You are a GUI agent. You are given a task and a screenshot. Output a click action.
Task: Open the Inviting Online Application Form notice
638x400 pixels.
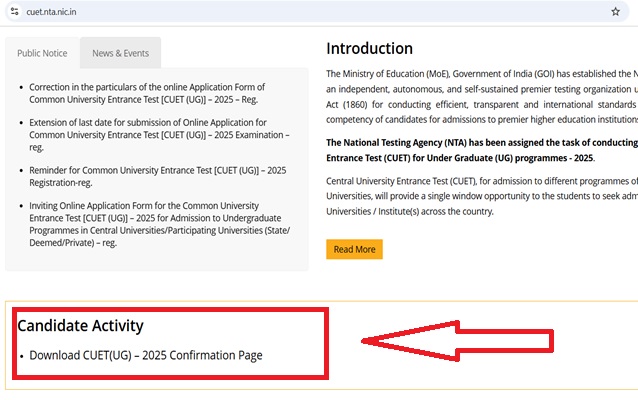coord(160,224)
